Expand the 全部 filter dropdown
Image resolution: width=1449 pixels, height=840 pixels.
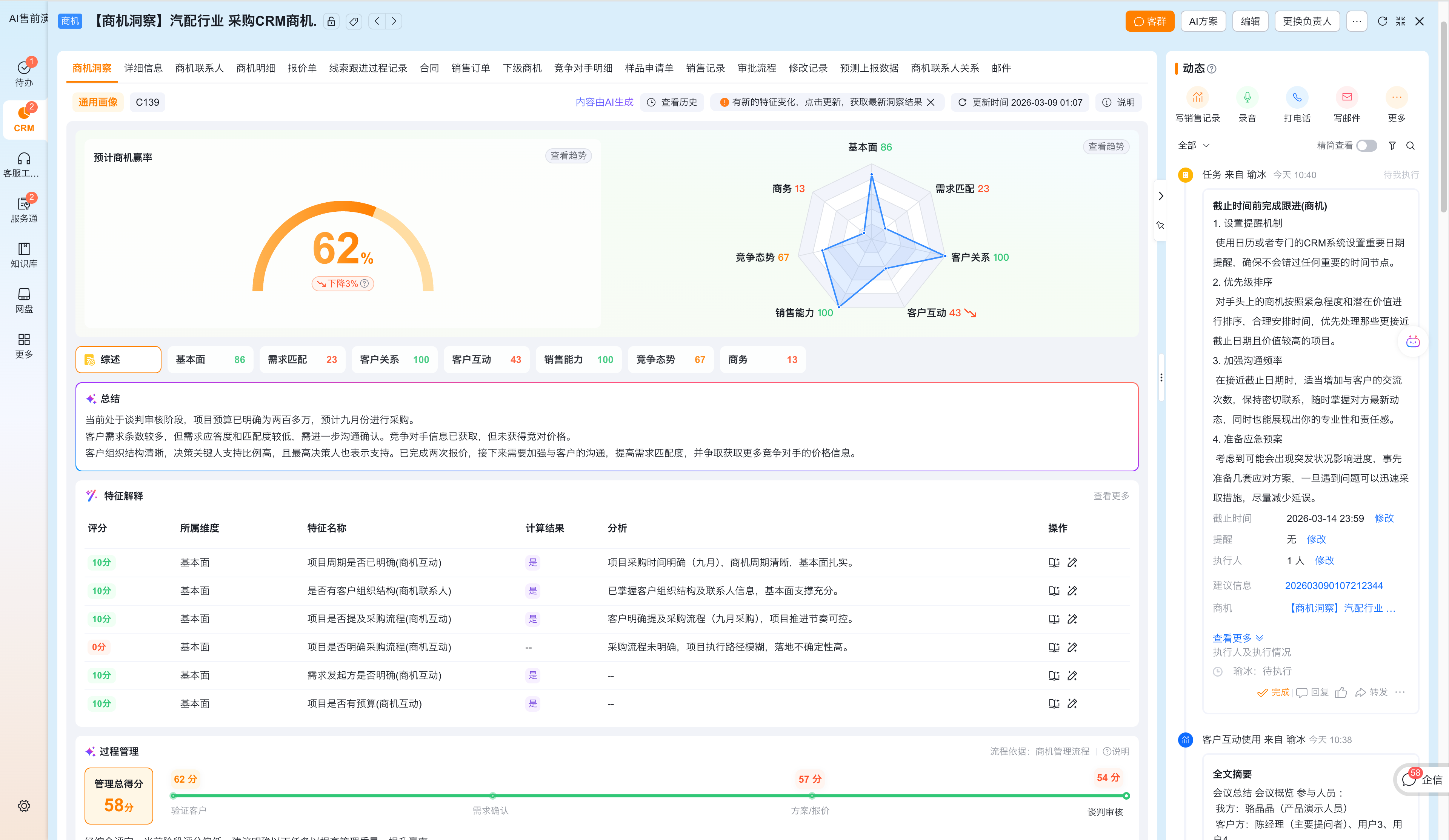(x=1194, y=146)
